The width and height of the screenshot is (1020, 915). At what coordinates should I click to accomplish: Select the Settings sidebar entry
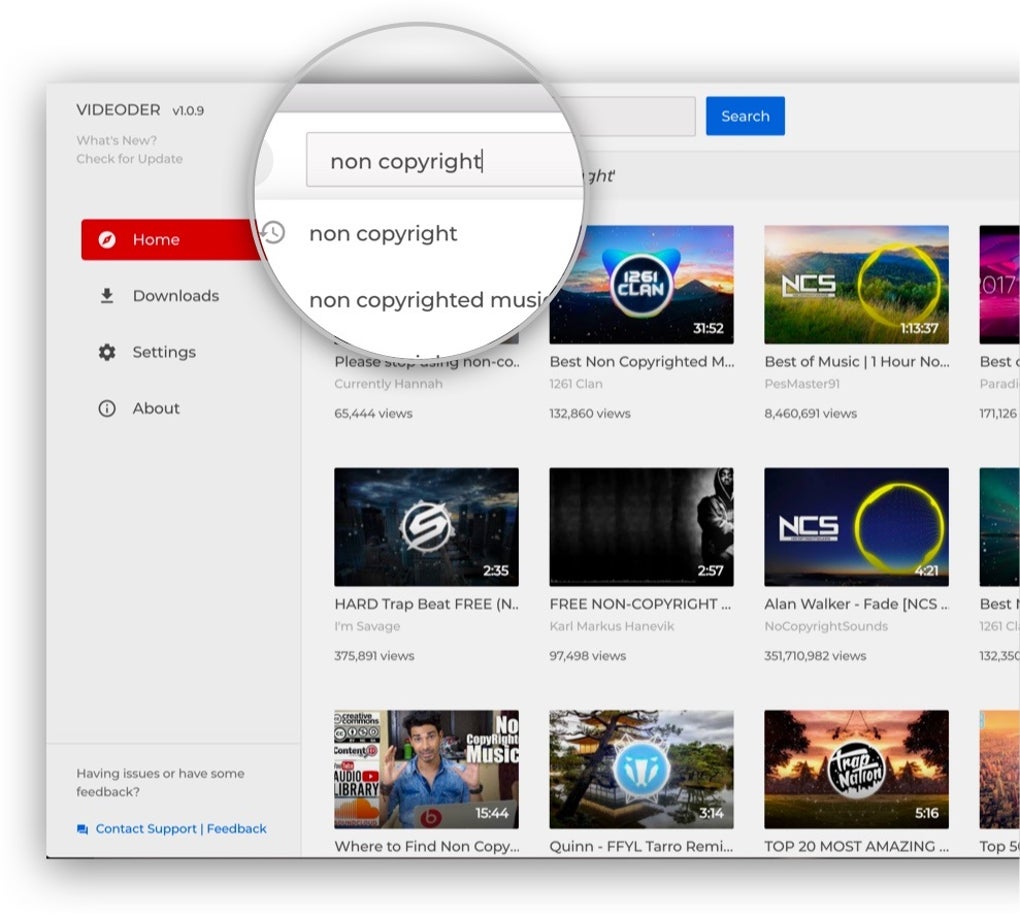164,352
